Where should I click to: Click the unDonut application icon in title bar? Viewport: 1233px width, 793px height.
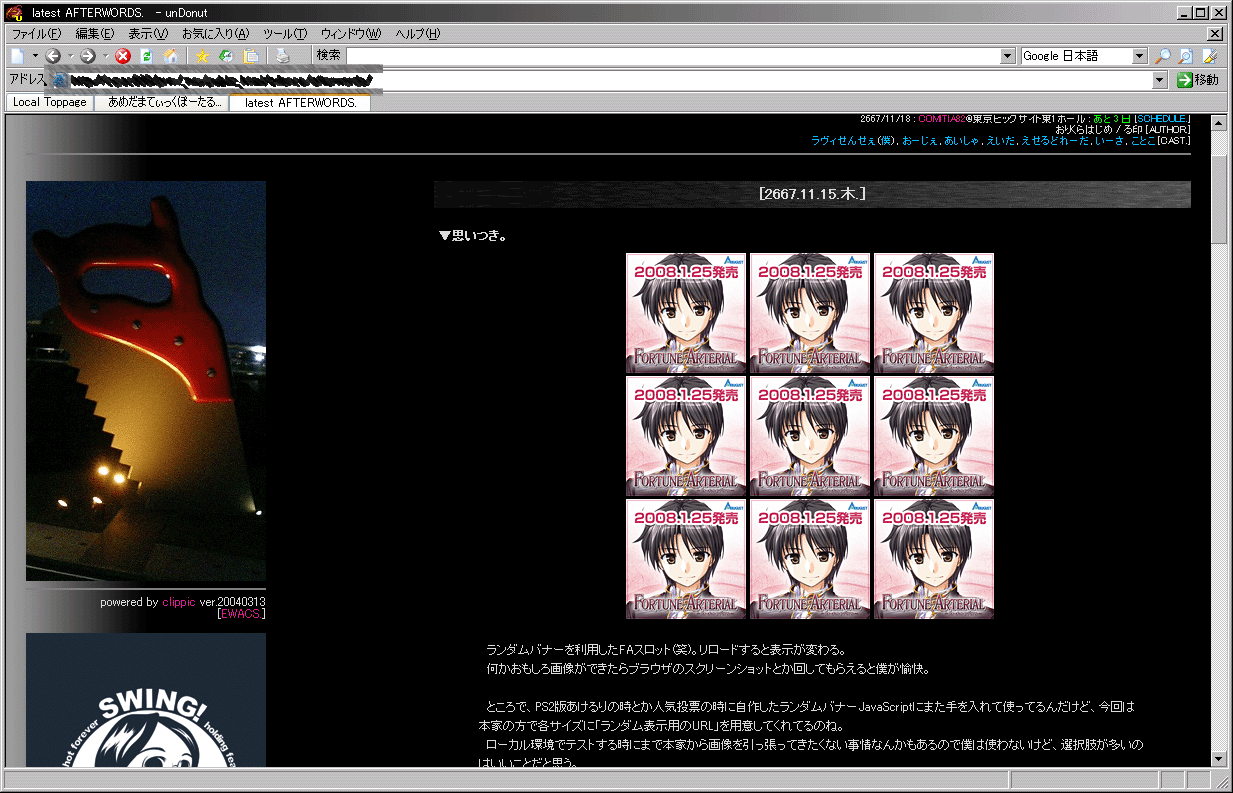14,13
